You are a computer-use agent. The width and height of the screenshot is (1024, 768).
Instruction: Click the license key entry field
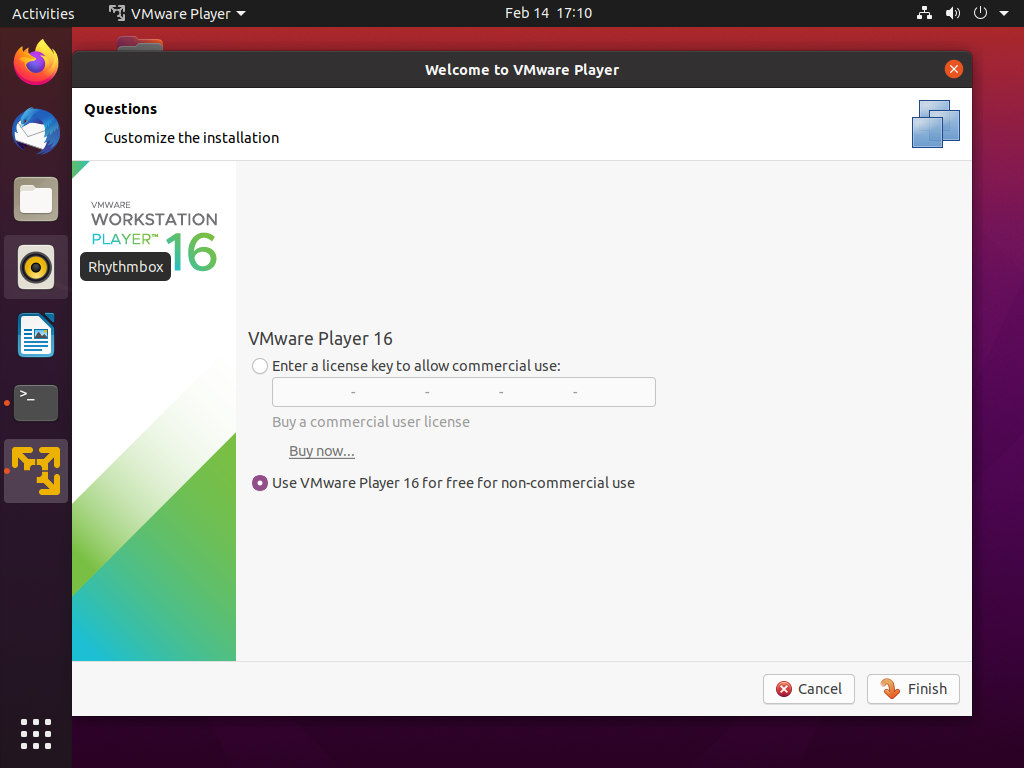pos(464,392)
